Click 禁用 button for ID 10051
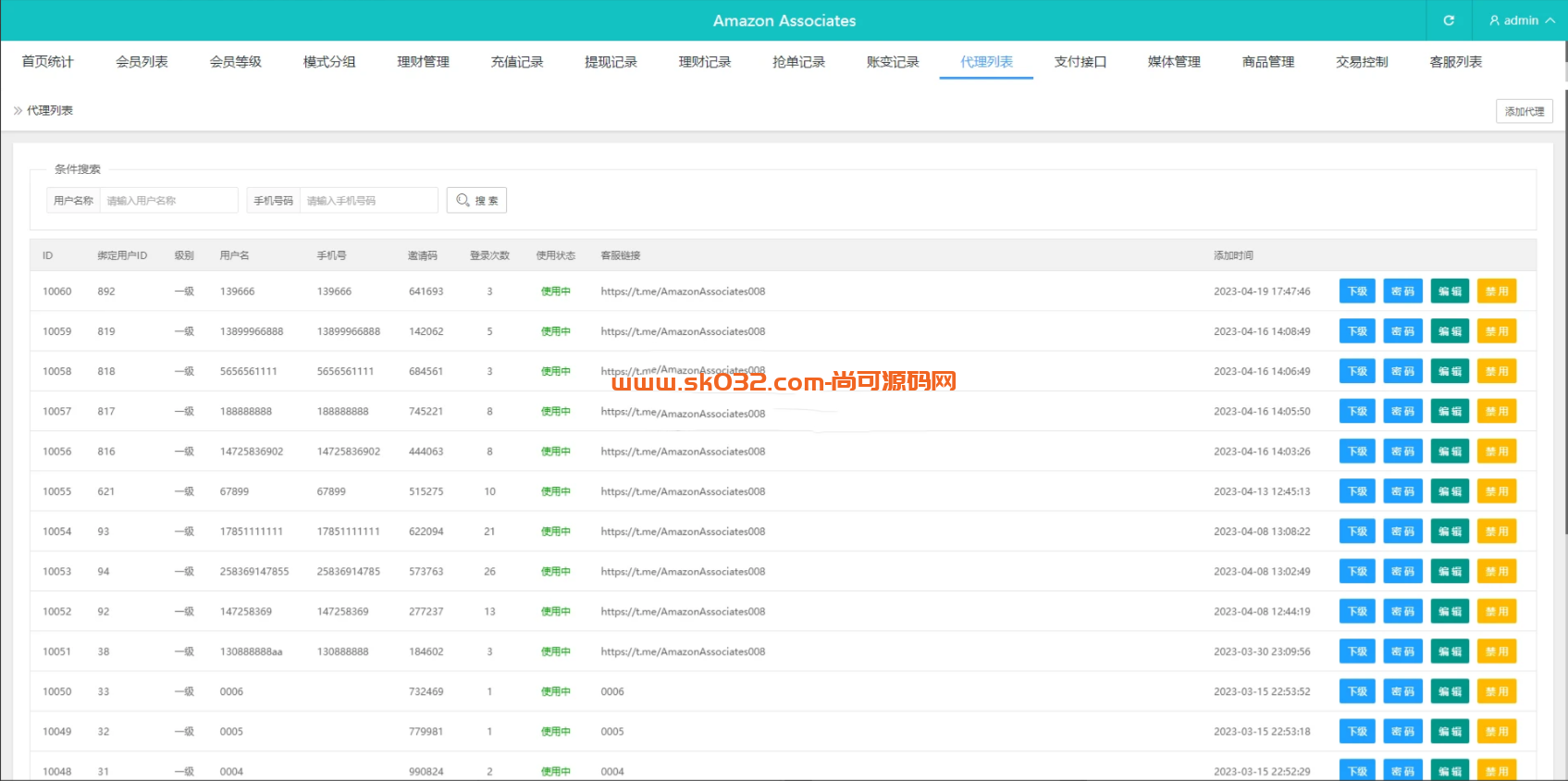1568x781 pixels. 1497,651
